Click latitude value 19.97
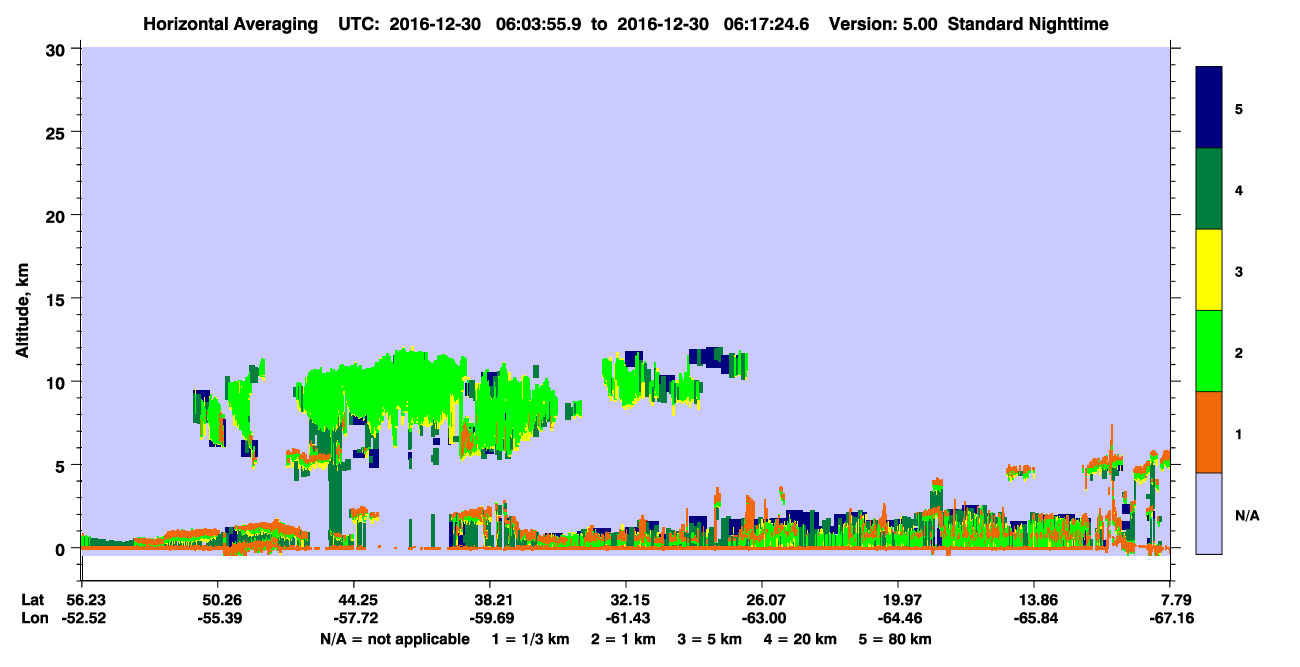 (x=898, y=600)
